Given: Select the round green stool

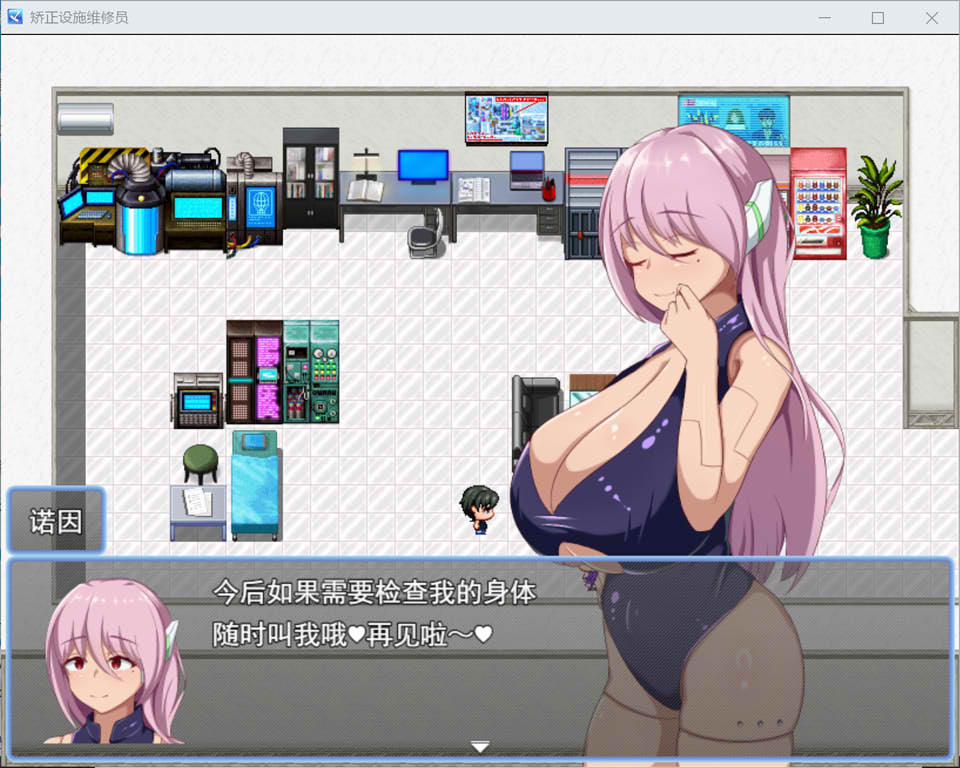Looking at the screenshot, I should click(x=200, y=463).
